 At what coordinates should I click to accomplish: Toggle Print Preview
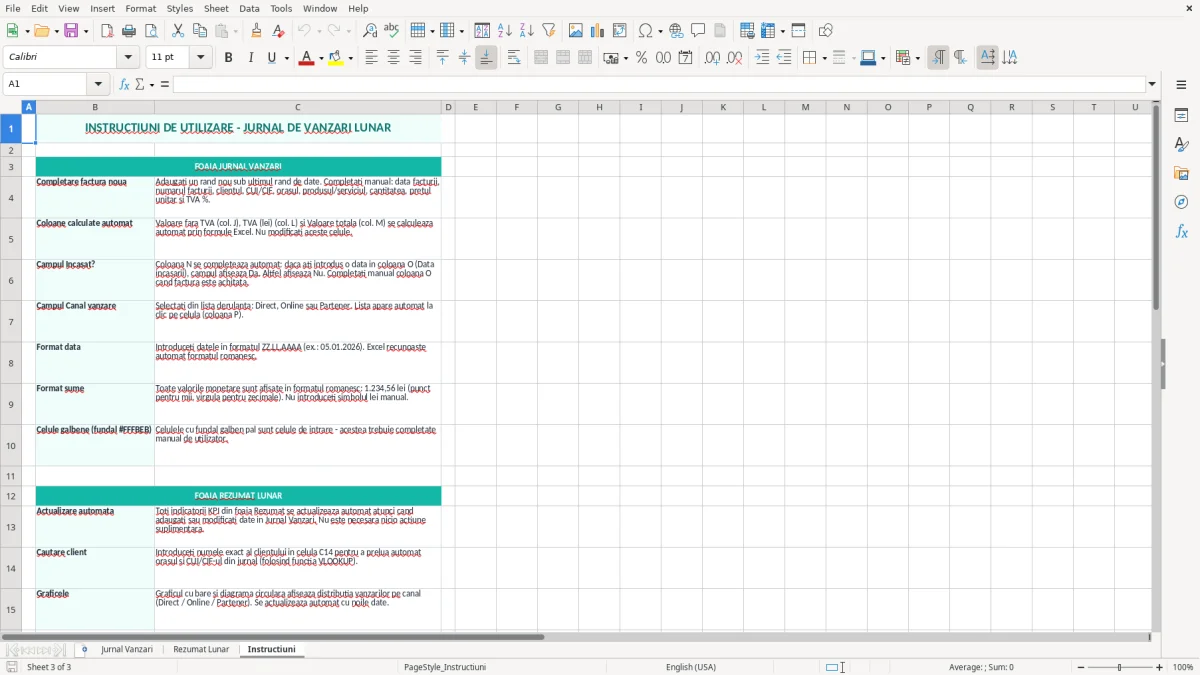(x=150, y=31)
